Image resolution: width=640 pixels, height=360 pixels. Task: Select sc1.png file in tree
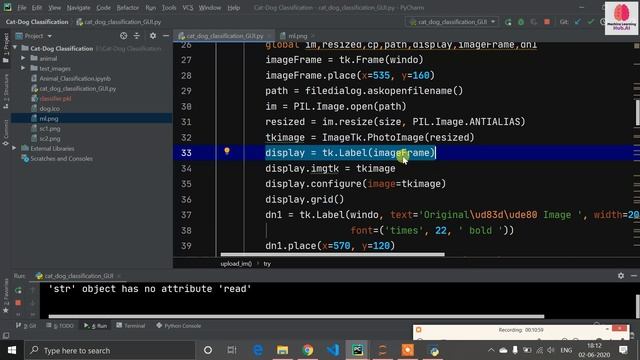pyautogui.click(x=50, y=129)
